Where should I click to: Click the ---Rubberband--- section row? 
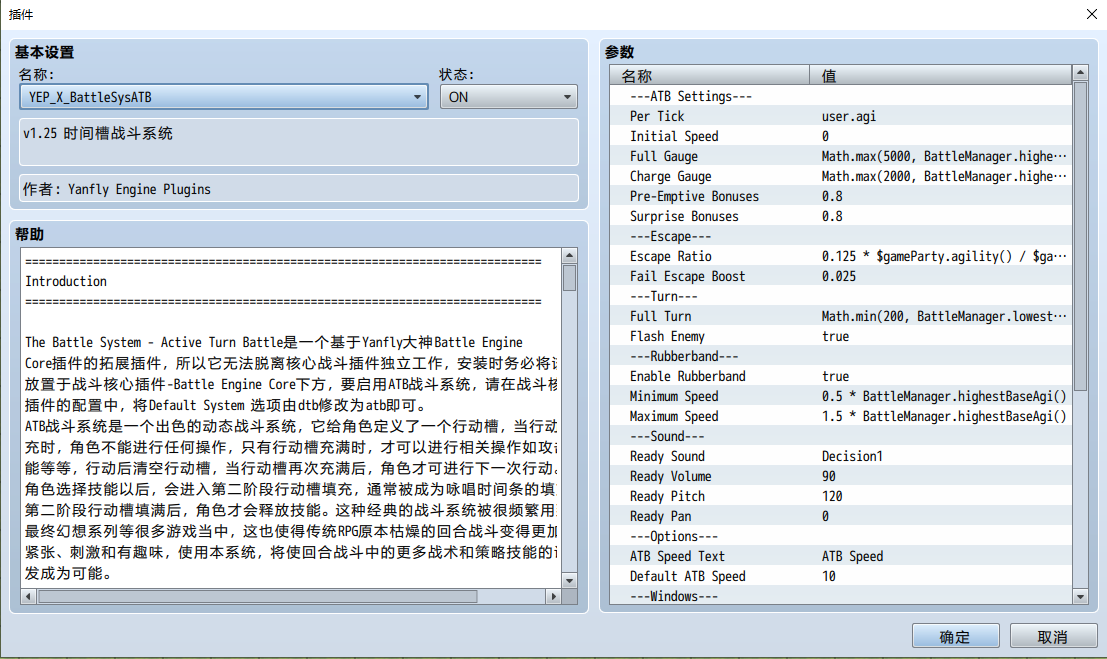tap(841, 356)
